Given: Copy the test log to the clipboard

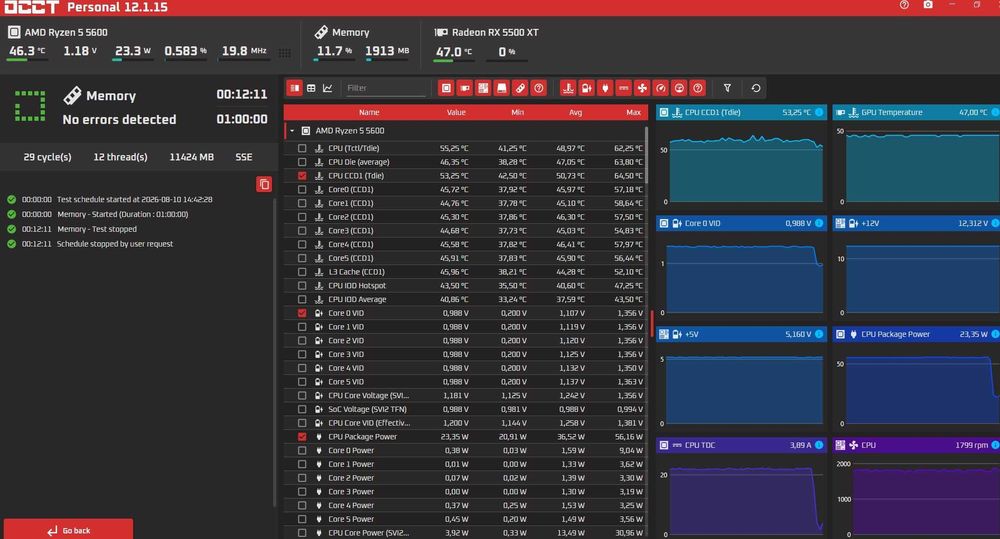Looking at the screenshot, I should pyautogui.click(x=264, y=184).
